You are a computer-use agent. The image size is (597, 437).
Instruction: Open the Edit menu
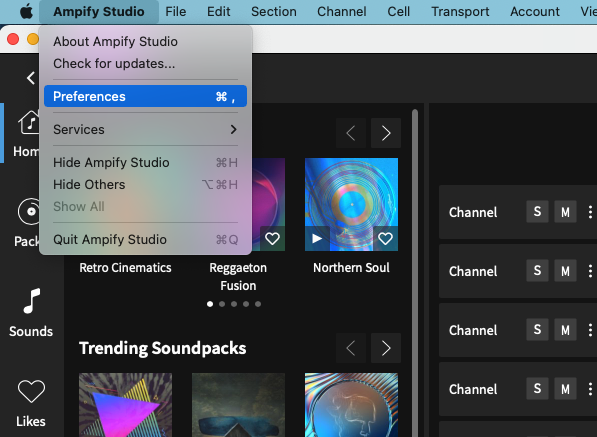coord(219,12)
